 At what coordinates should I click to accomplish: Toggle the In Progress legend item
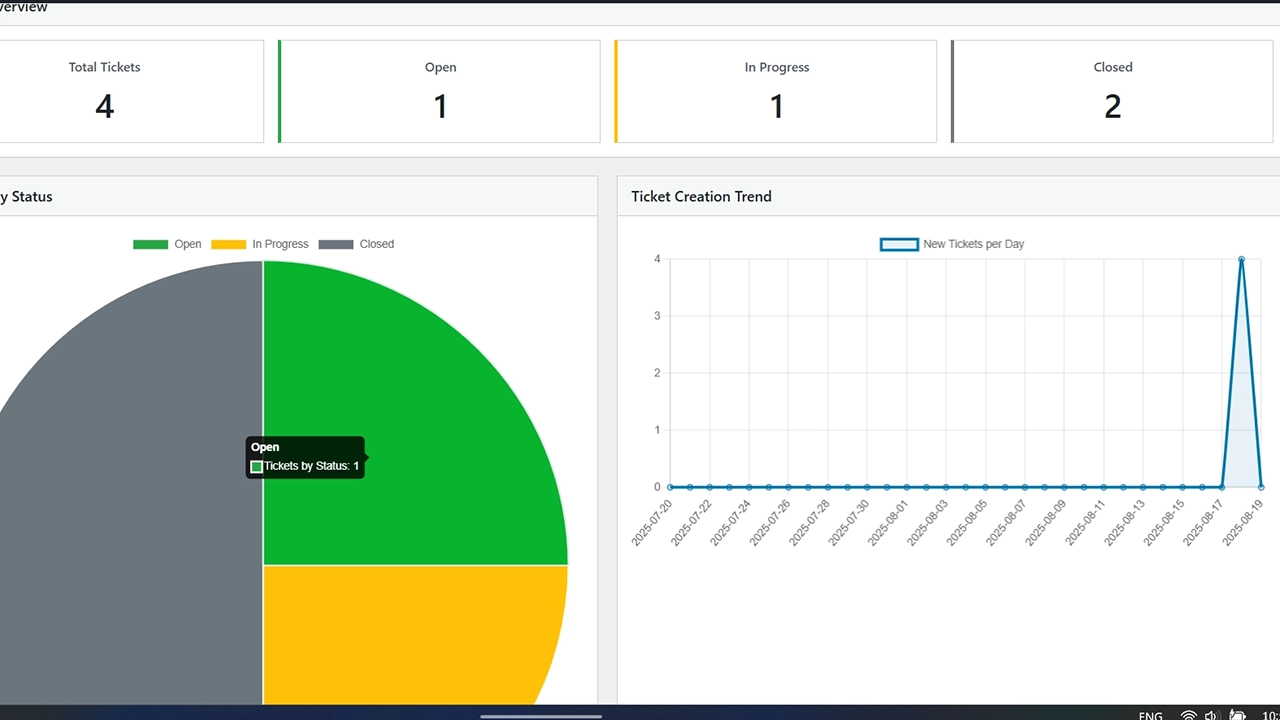pos(260,244)
